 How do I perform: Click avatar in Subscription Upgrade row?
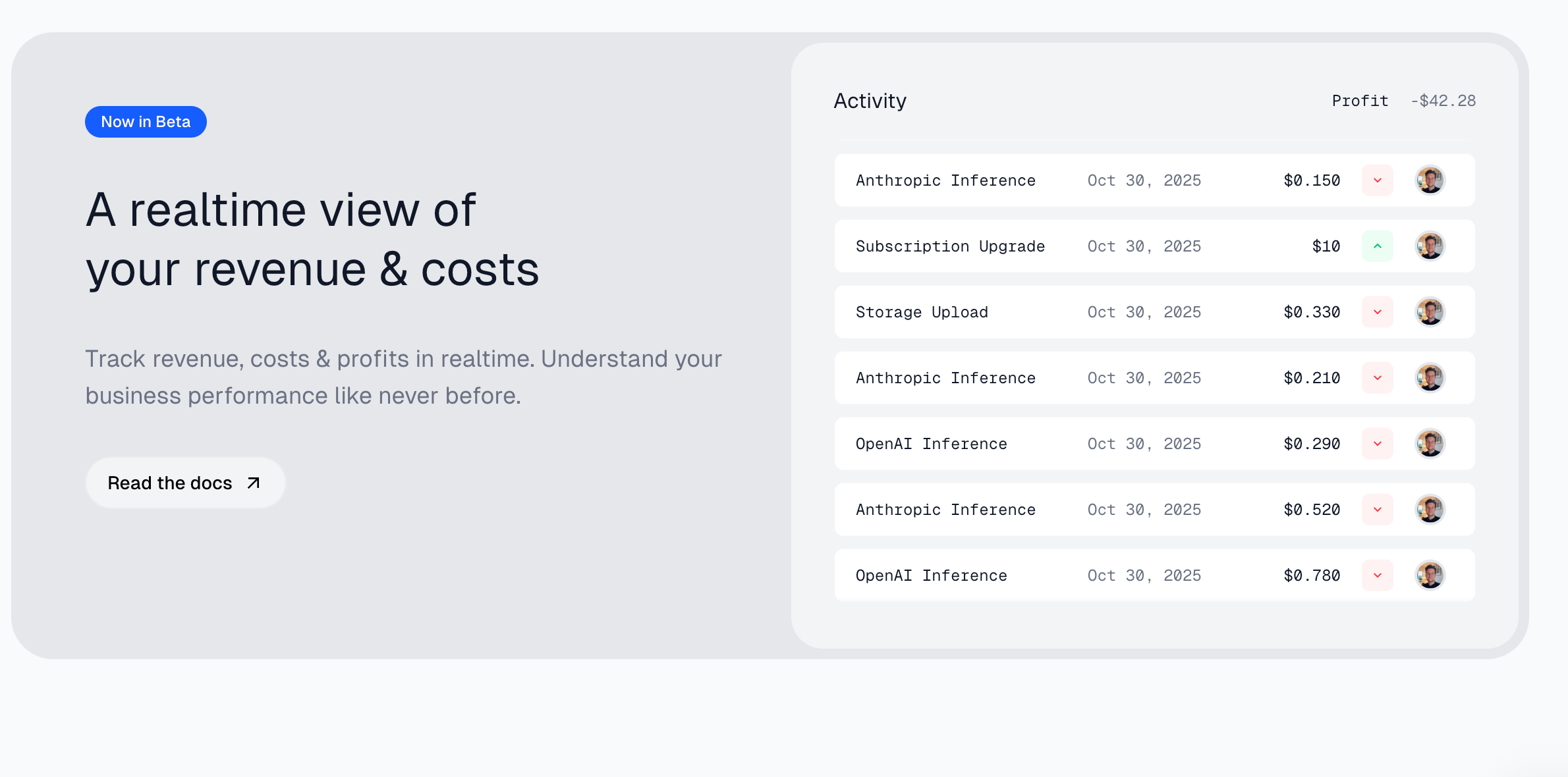pyautogui.click(x=1430, y=246)
